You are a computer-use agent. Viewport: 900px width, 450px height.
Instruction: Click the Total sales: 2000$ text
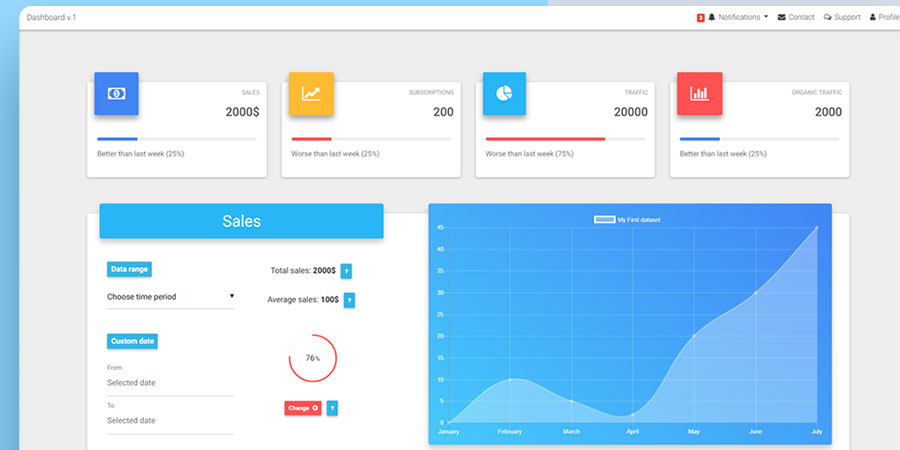(303, 270)
